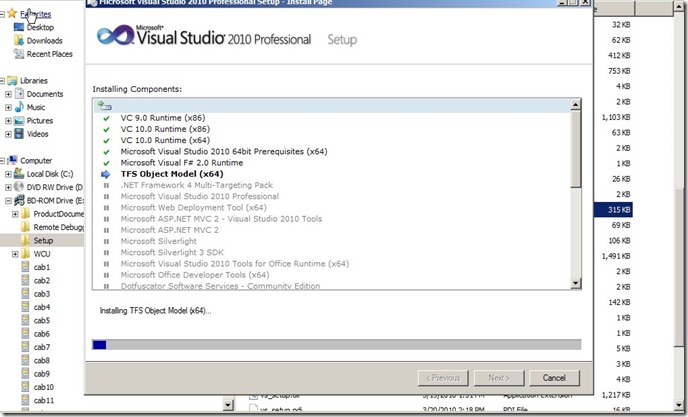Viewport: 688px width, 417px height.
Task: Click the disabled Previous button
Action: (x=443, y=378)
